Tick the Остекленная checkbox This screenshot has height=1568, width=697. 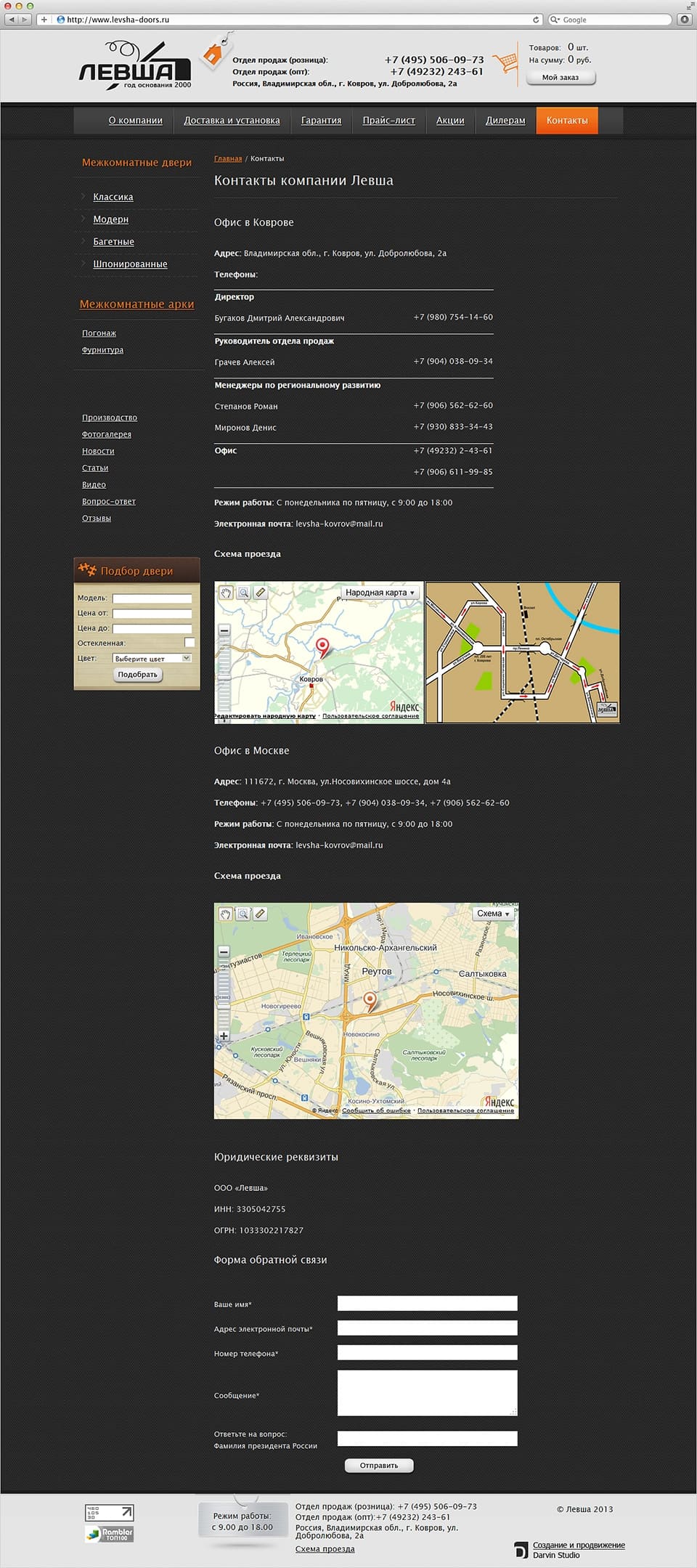[189, 643]
